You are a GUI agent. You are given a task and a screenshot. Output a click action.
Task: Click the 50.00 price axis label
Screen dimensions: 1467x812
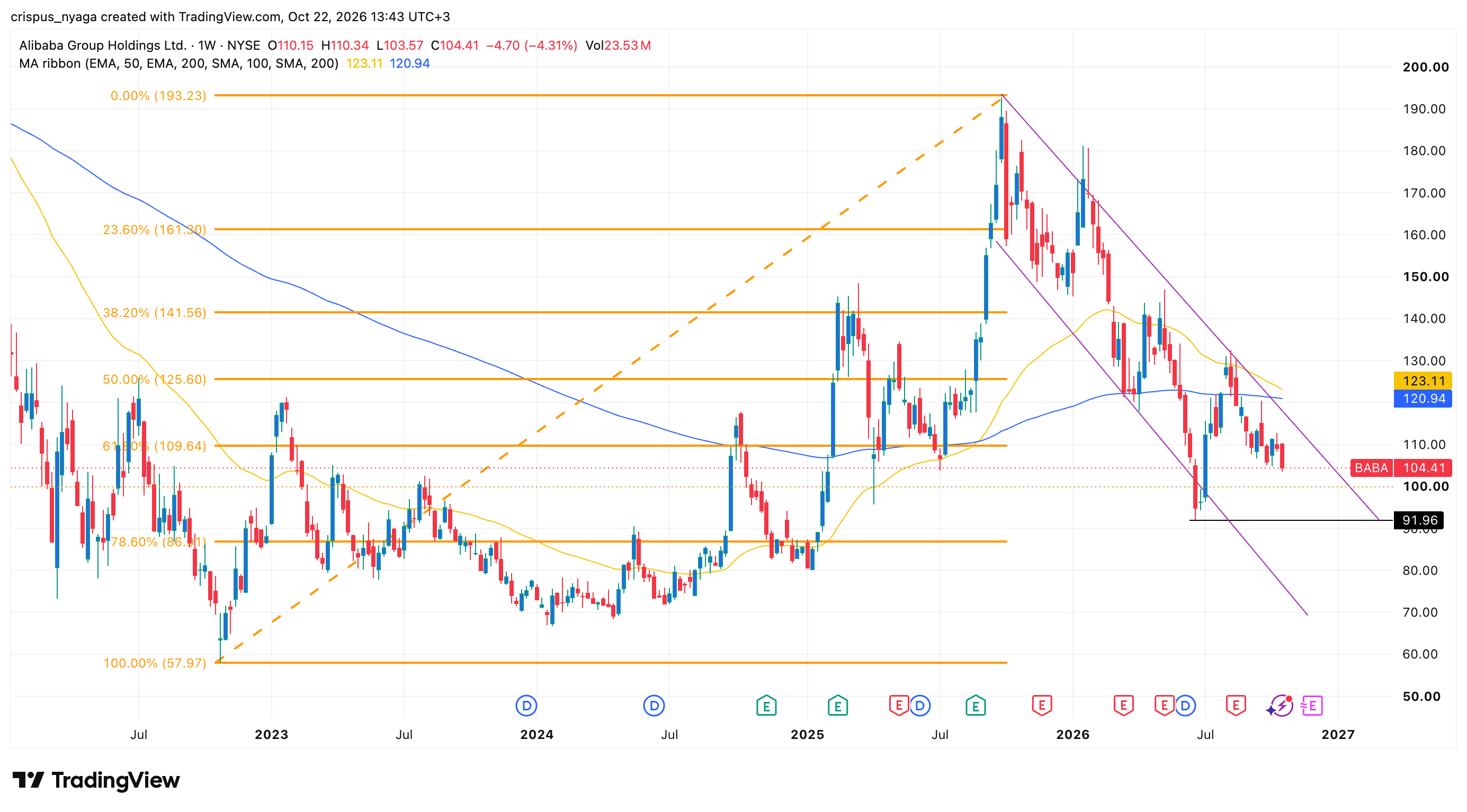pyautogui.click(x=1421, y=697)
